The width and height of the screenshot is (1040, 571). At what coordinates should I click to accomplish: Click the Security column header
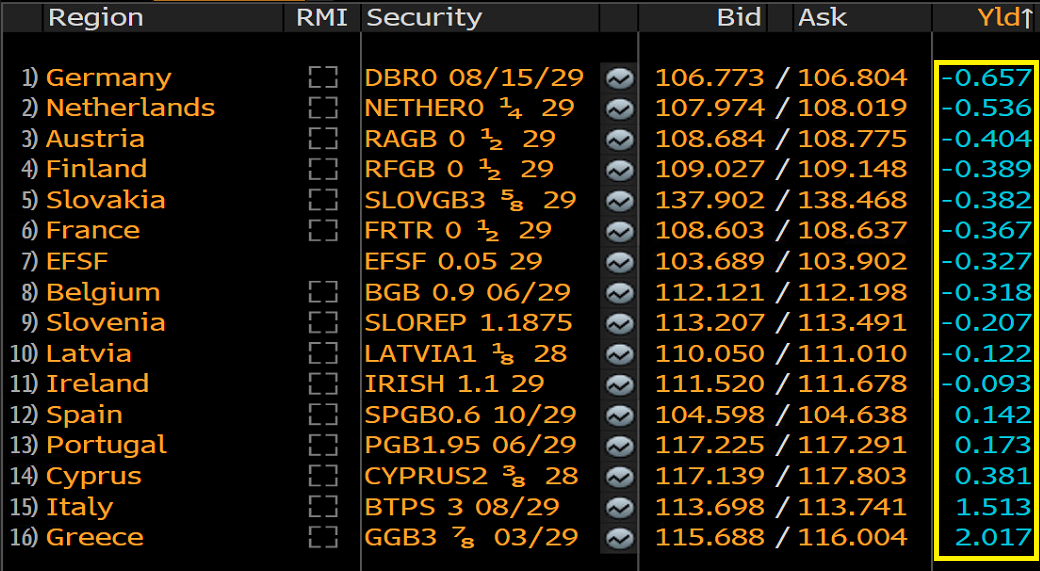(424, 17)
